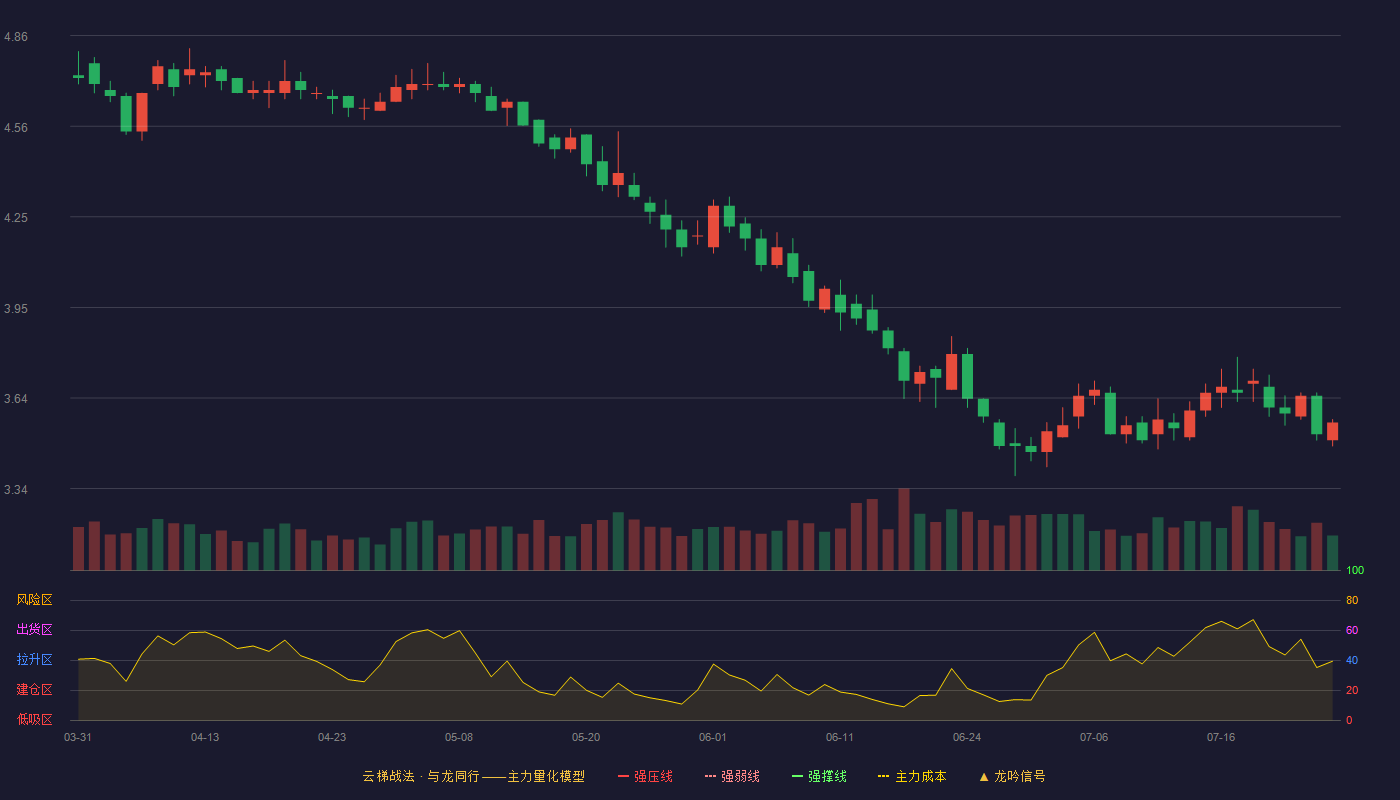
Task: Click the 拉升区 zone label
Action: (34, 660)
